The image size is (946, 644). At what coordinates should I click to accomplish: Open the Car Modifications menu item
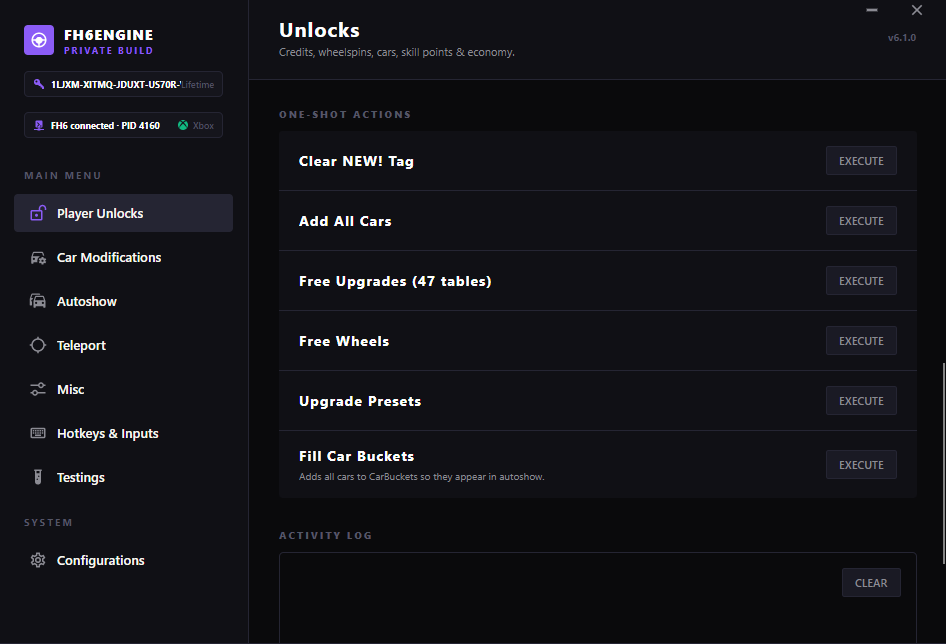(x=123, y=257)
